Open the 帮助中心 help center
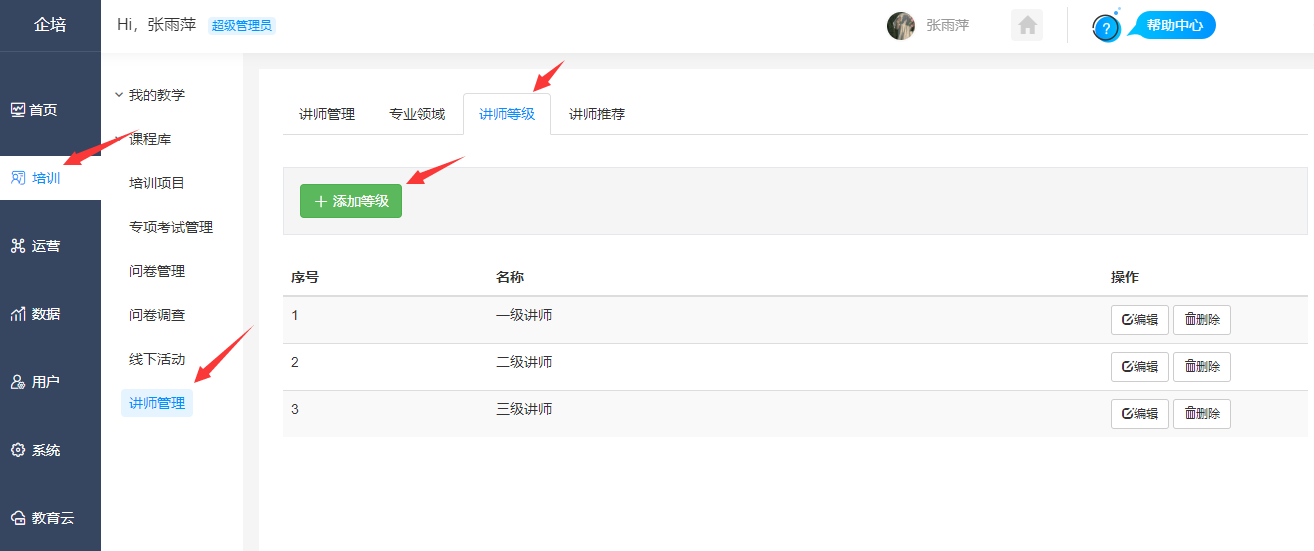Image resolution: width=1314 pixels, height=551 pixels. tap(1174, 26)
